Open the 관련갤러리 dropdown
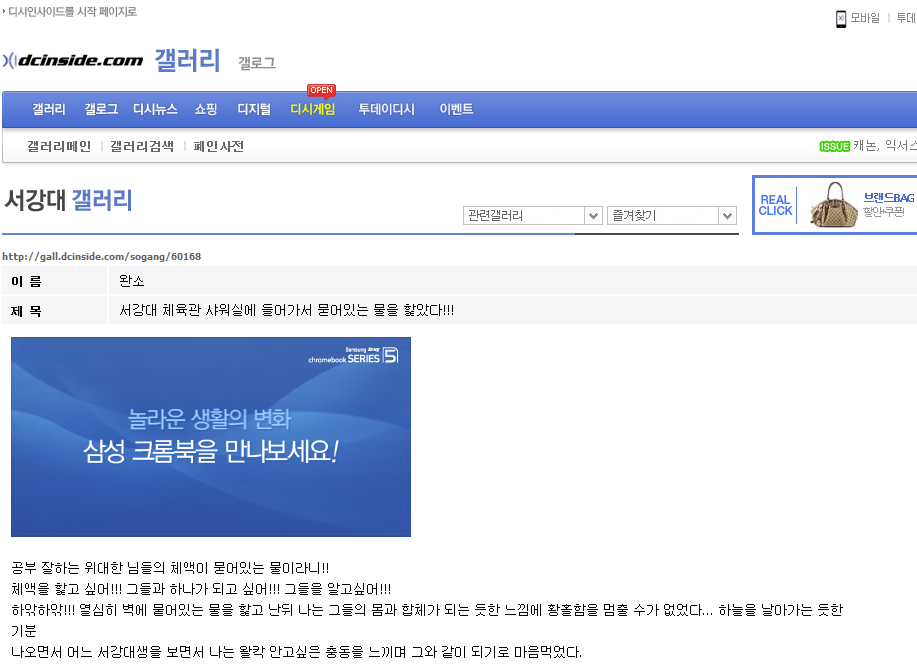 coord(533,216)
